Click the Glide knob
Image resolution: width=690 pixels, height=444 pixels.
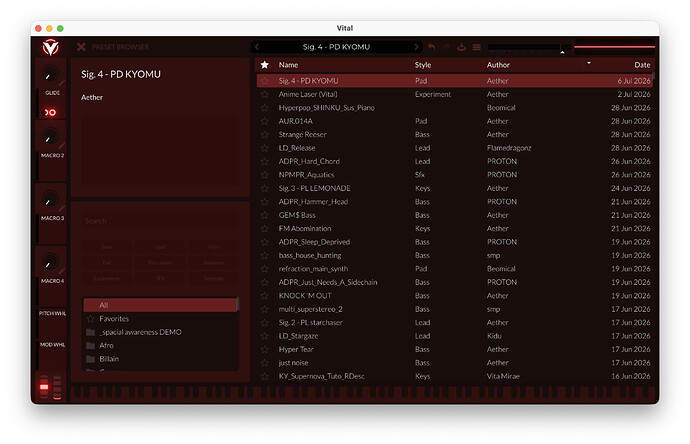coord(50,73)
